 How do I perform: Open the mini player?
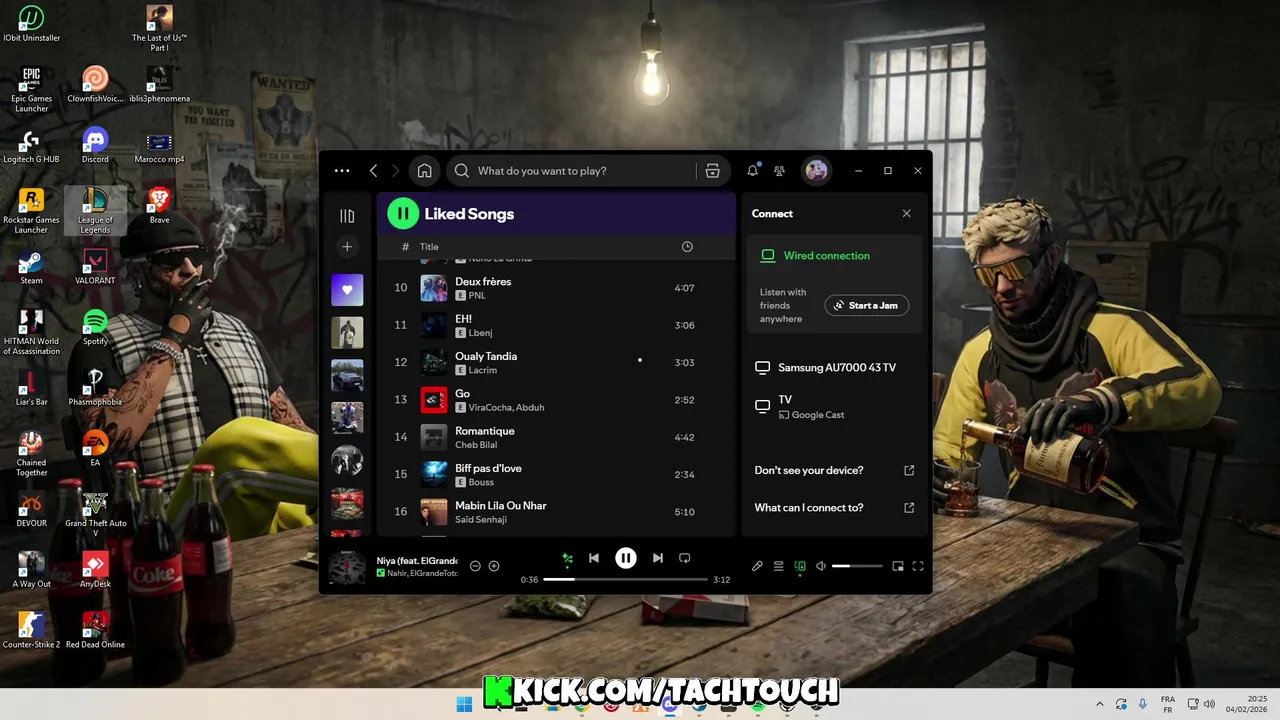click(x=898, y=566)
